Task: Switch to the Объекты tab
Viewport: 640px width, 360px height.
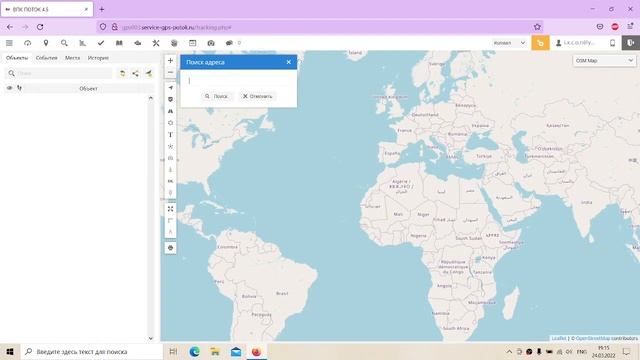Action: [17, 58]
